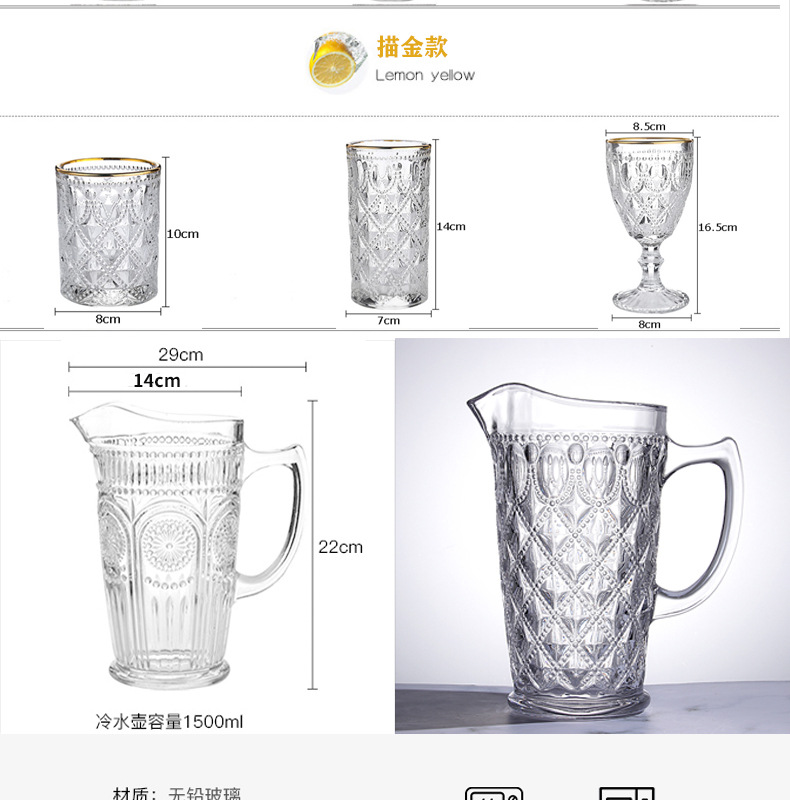The image size is (790, 800).
Task: Open the sunflower-pattern pitcher image with dimensions
Action: tap(188, 545)
